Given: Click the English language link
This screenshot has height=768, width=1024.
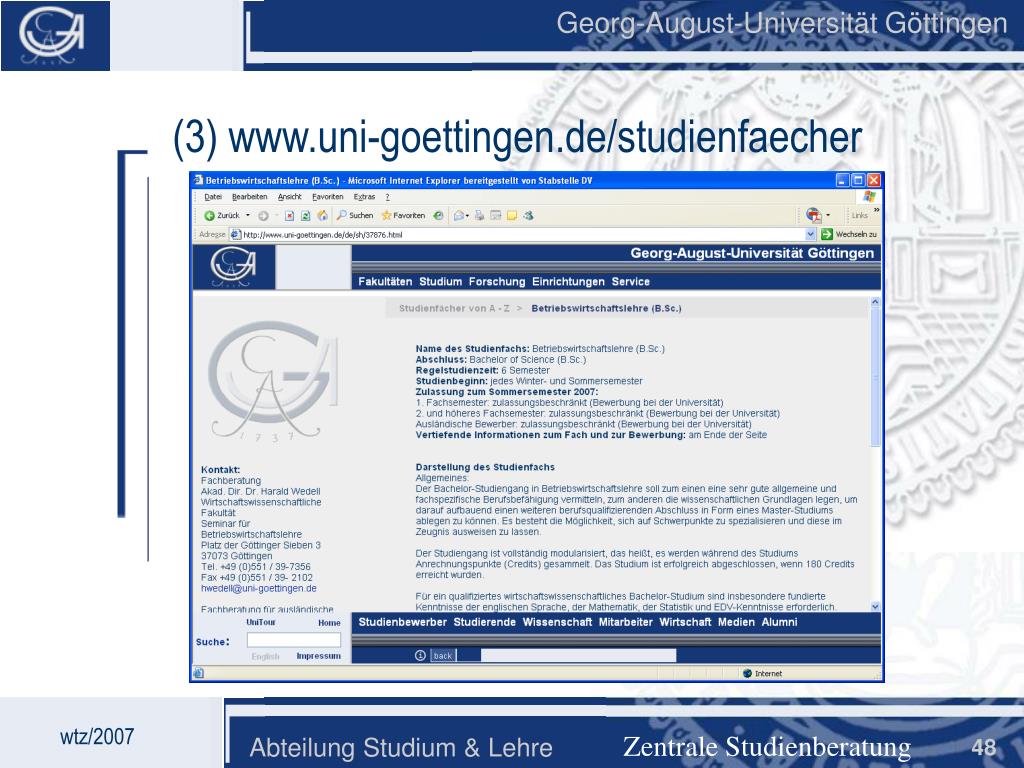Looking at the screenshot, I should 265,656.
